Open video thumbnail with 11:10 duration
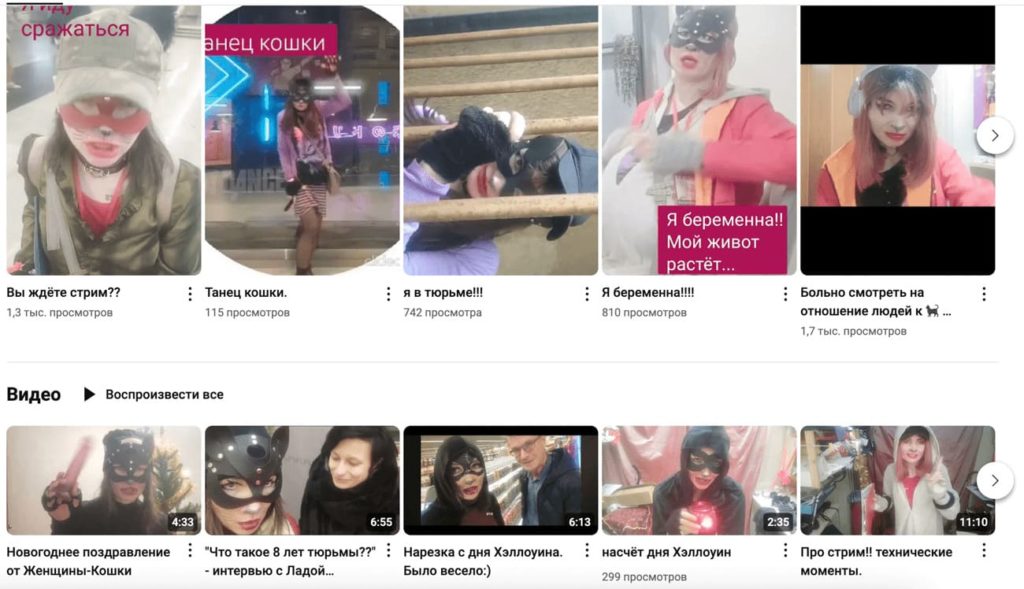The width and height of the screenshot is (1024, 589). click(898, 481)
